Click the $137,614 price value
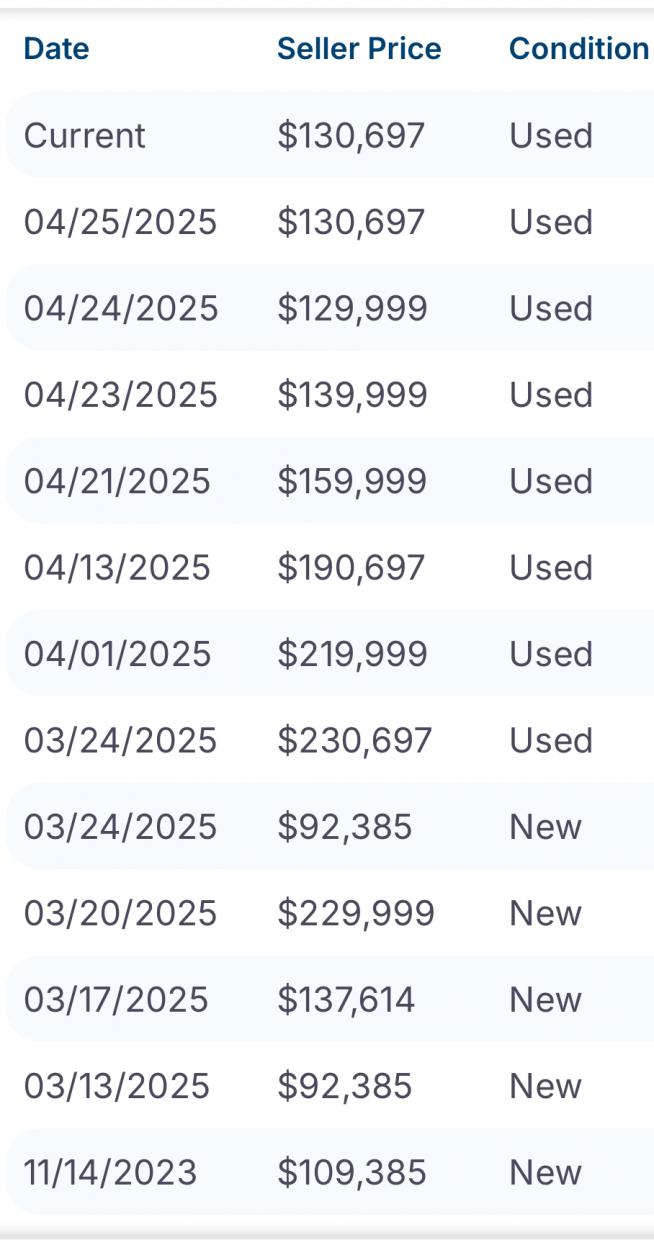 tap(346, 1000)
